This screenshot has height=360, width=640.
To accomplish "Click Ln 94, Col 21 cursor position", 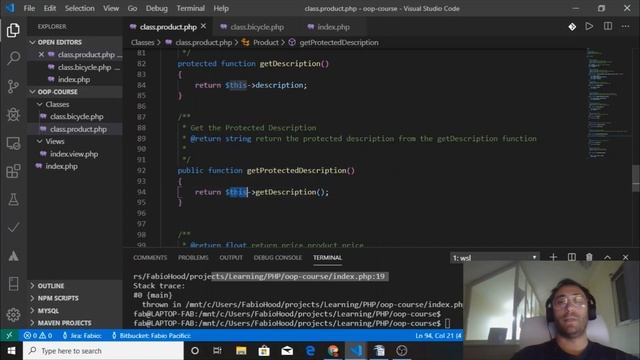I will click(x=438, y=336).
